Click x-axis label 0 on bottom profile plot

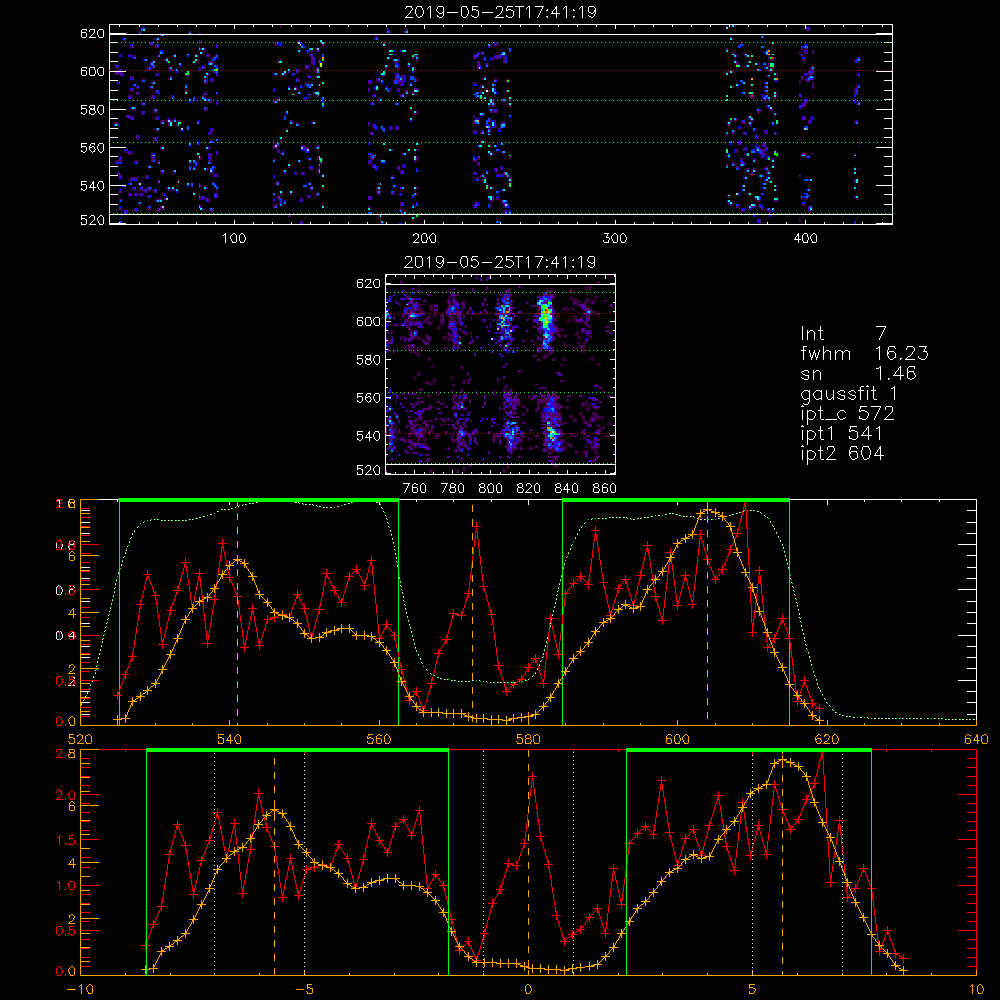point(528,990)
